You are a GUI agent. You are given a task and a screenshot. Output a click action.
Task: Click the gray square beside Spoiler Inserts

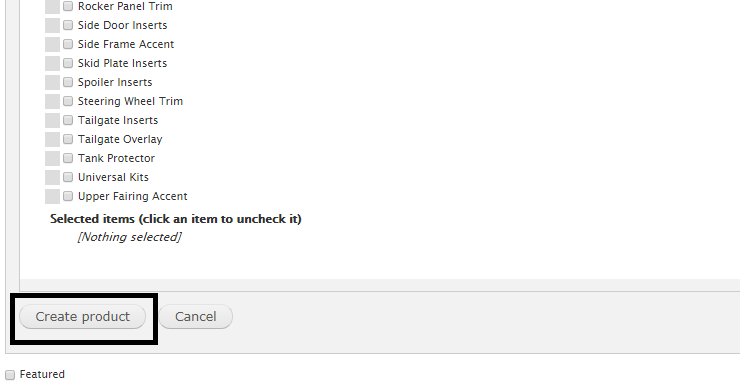[52, 82]
